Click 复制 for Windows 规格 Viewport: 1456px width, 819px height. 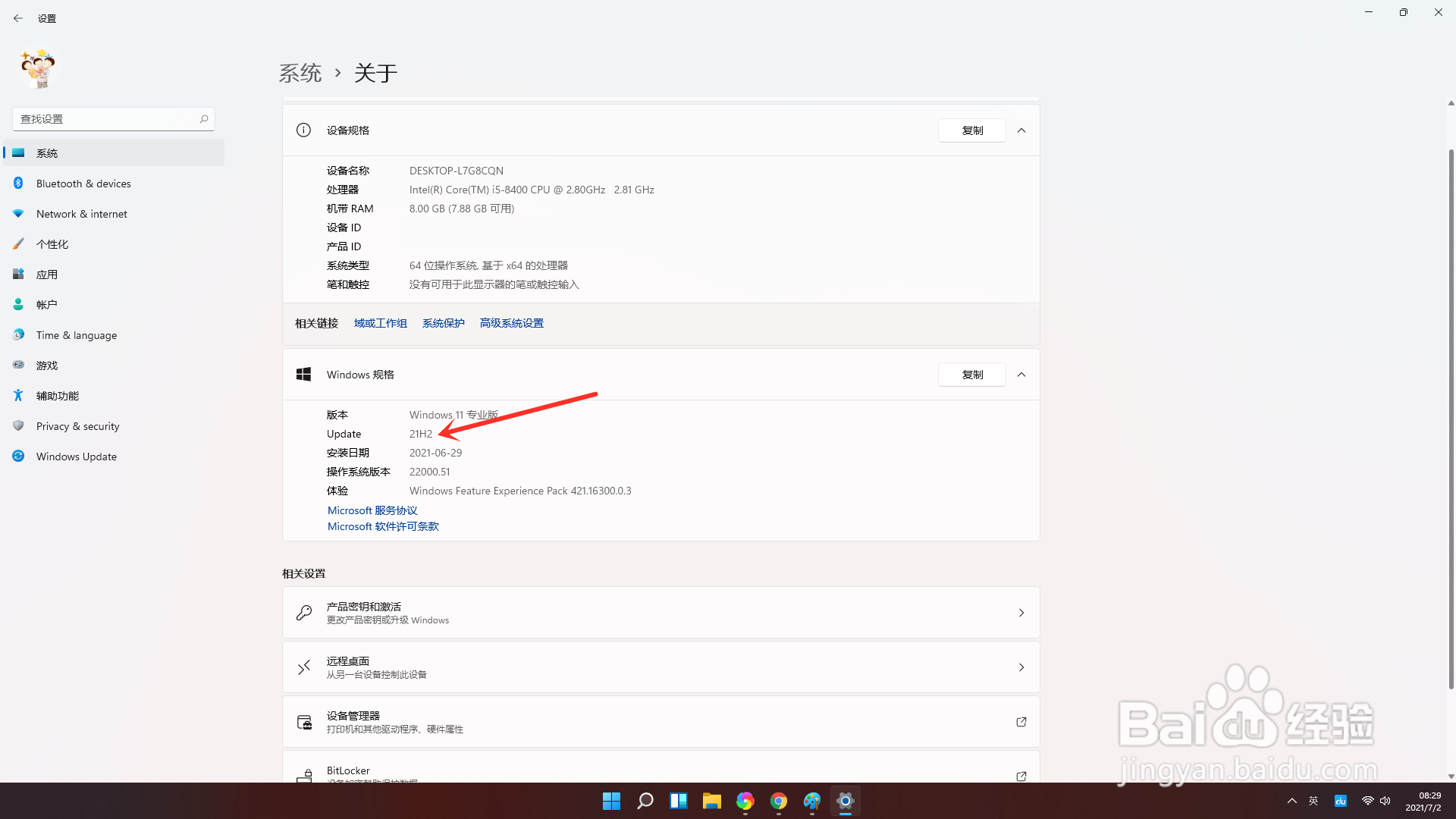point(971,374)
